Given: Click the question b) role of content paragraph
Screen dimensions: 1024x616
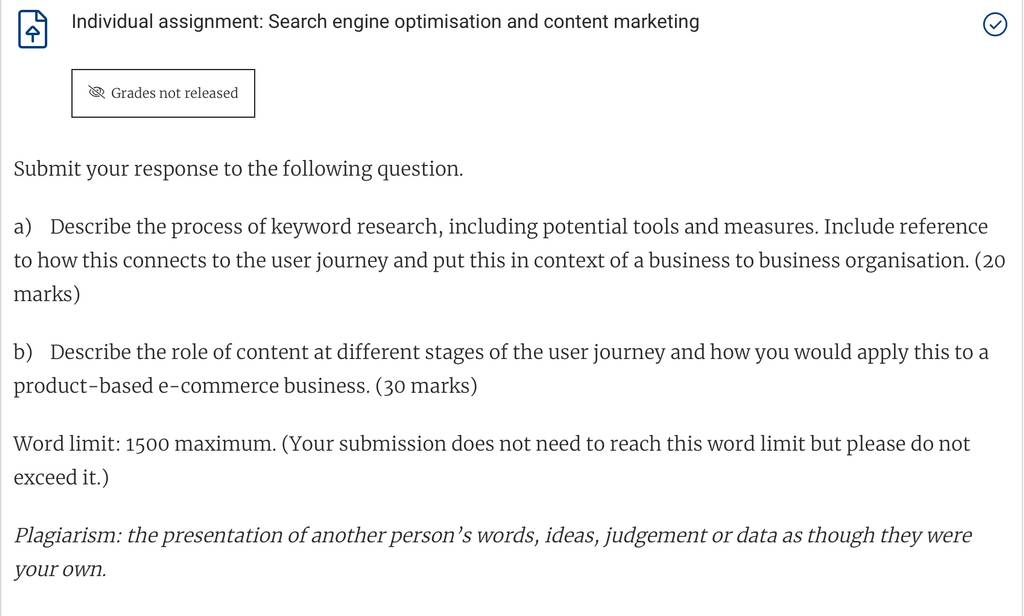Looking at the screenshot, I should point(501,369).
